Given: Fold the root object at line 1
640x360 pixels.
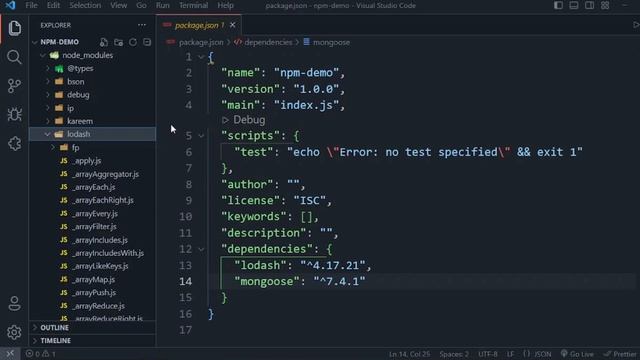Looking at the screenshot, I should click(201, 57).
